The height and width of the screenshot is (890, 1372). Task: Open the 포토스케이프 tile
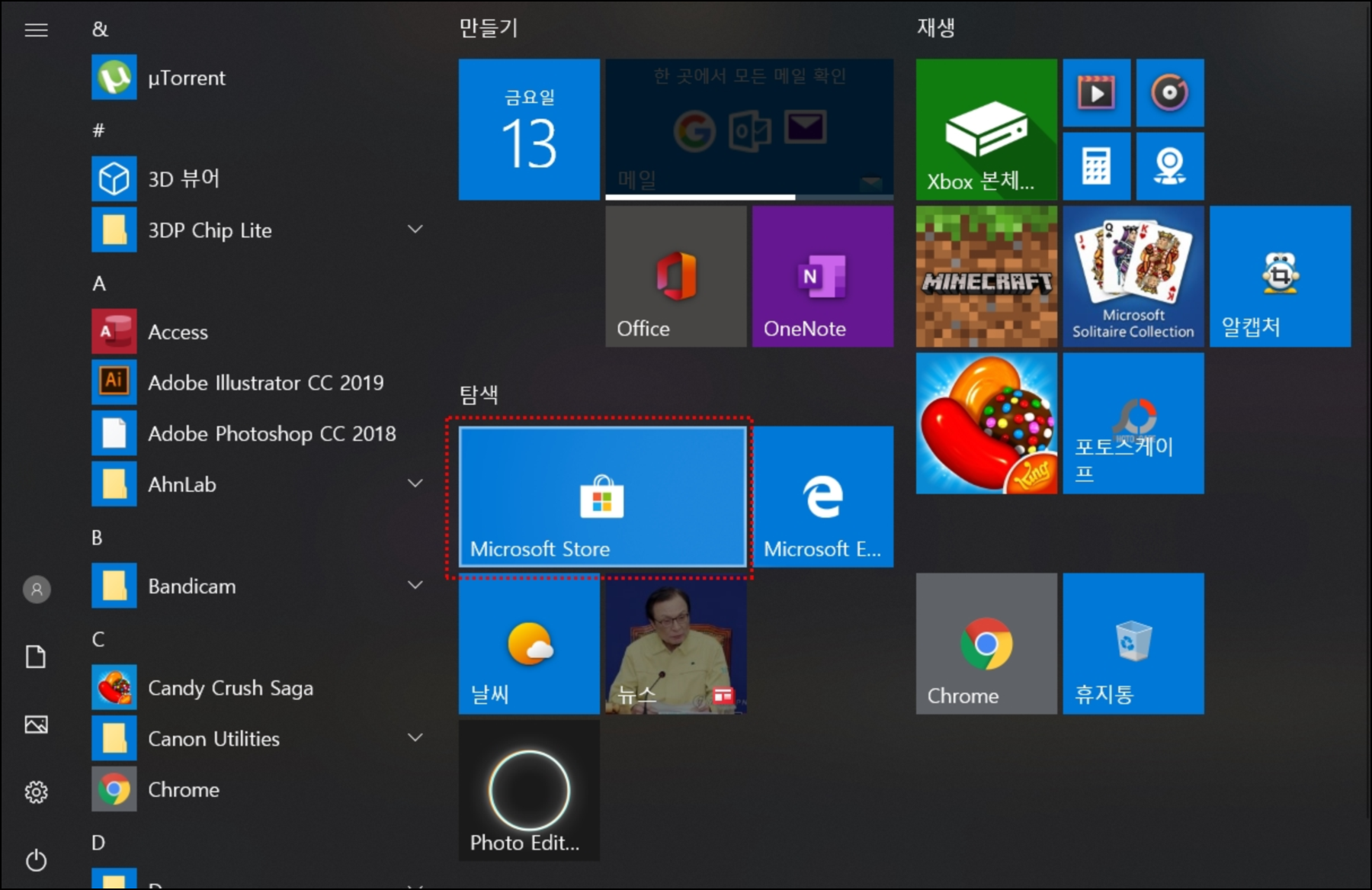coord(1133,423)
